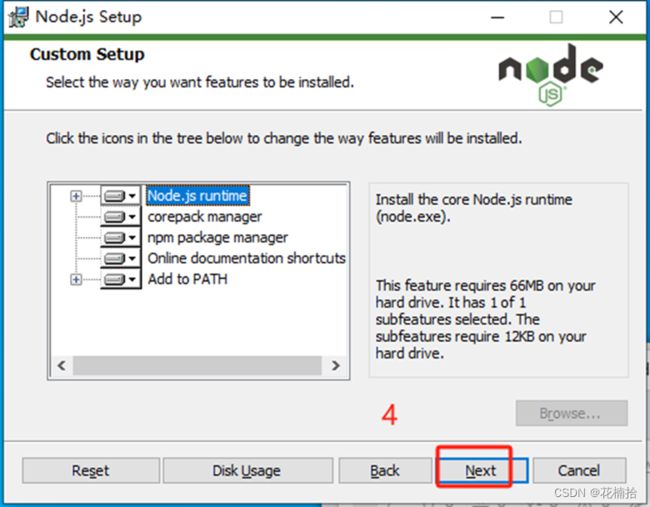This screenshot has width=650, height=507.
Task: Expand the Node.js runtime tree node
Action: point(76,196)
